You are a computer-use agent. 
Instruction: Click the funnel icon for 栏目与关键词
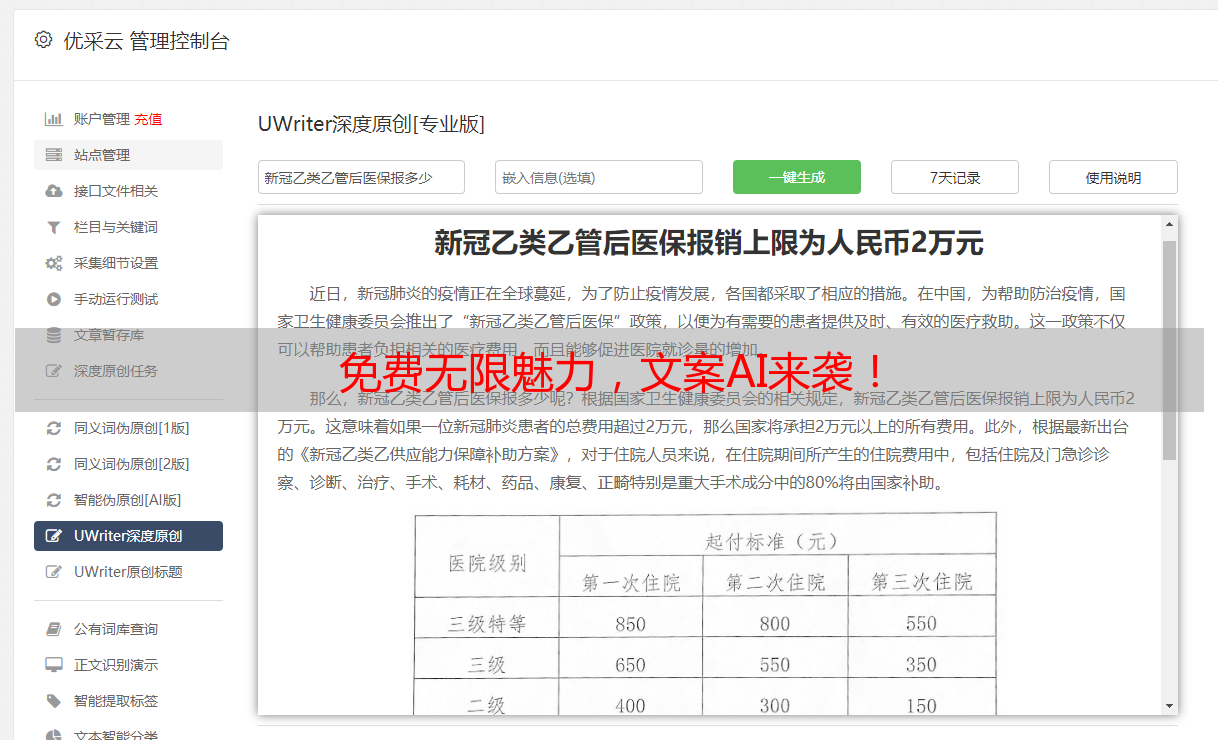(x=54, y=227)
